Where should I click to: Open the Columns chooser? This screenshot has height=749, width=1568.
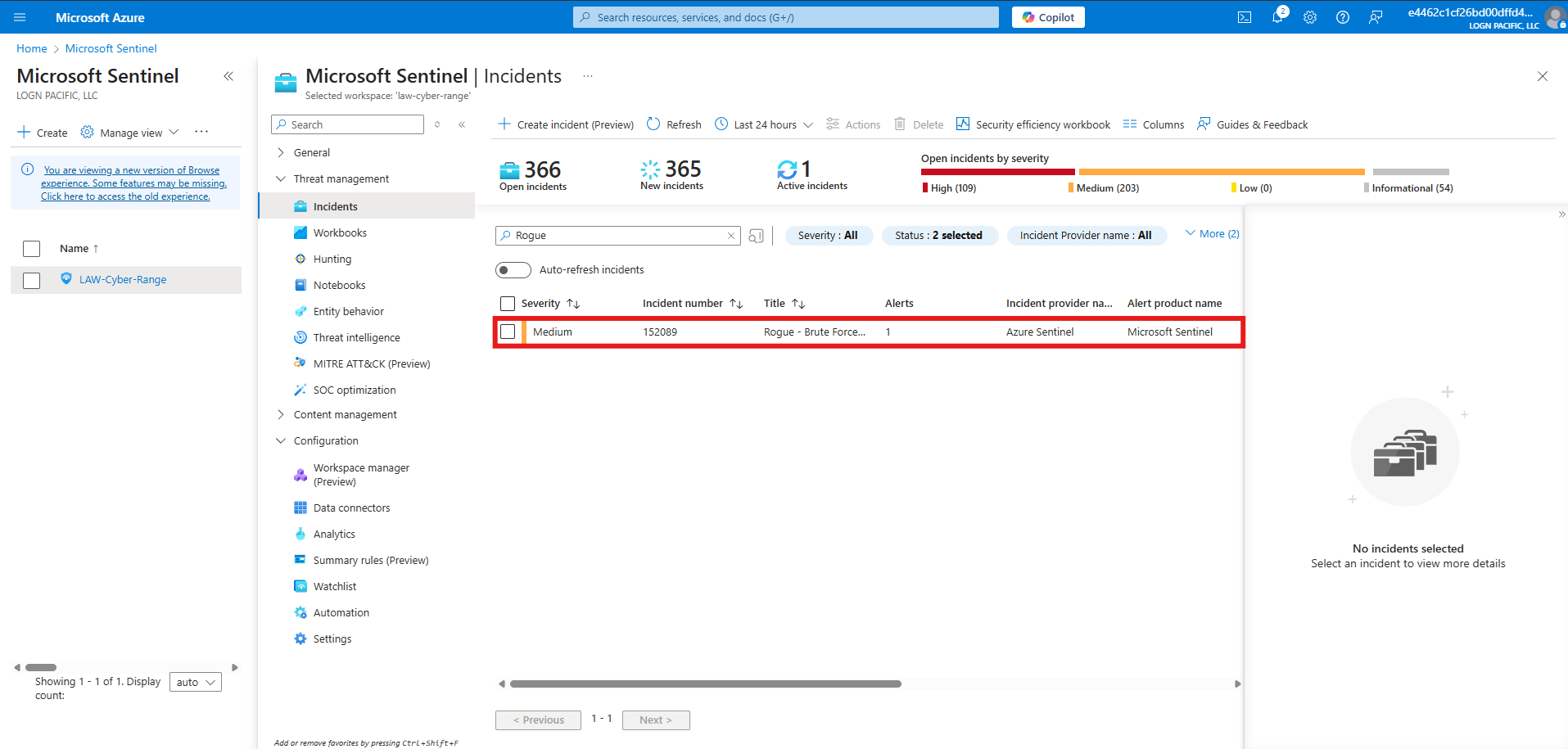click(x=1154, y=124)
